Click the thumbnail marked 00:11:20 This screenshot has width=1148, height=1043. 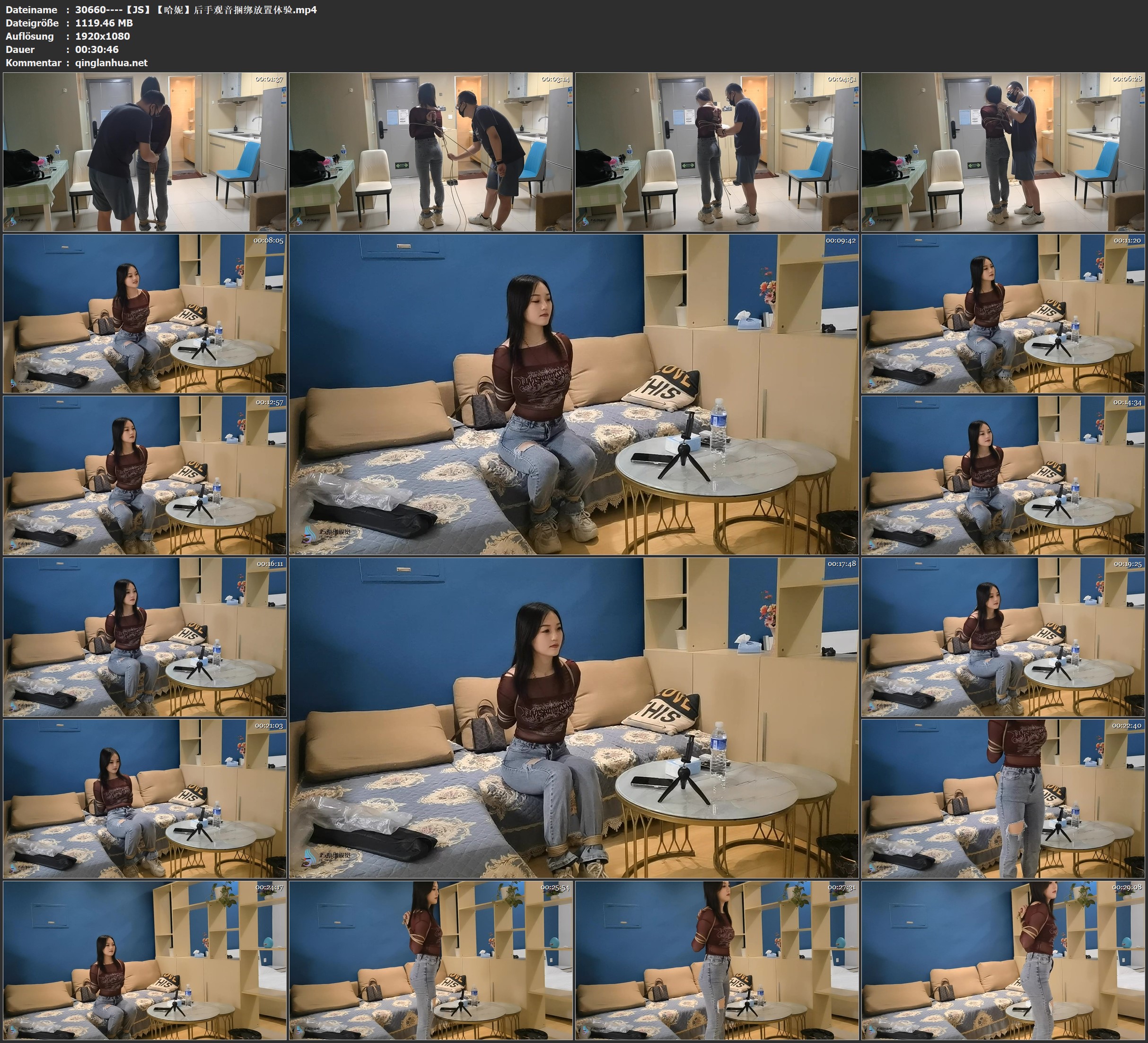tap(1003, 313)
